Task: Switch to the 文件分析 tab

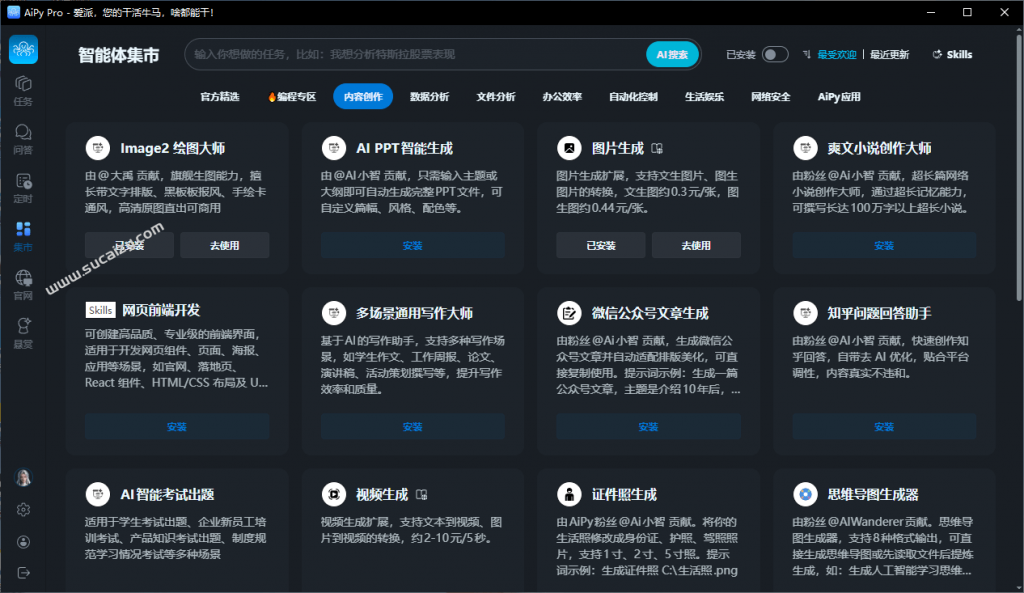Action: click(496, 97)
